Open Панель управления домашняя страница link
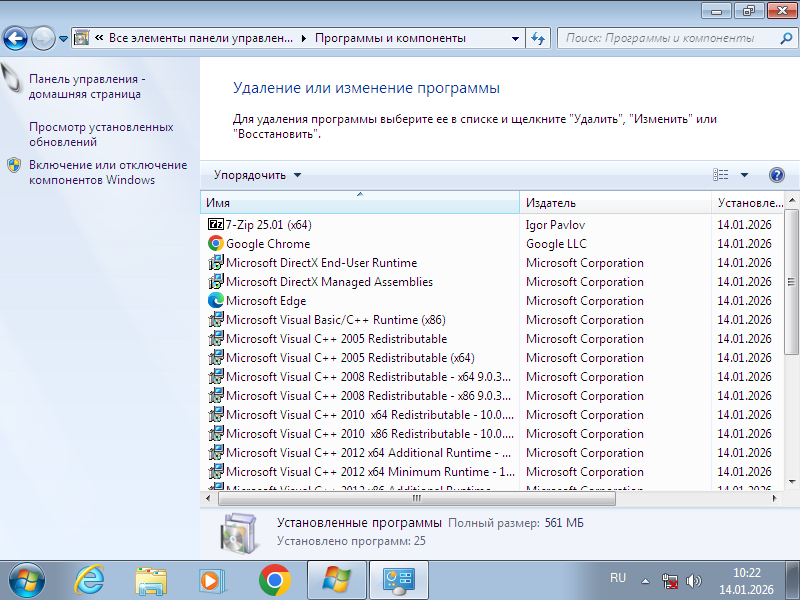800x600 pixels. (x=87, y=86)
